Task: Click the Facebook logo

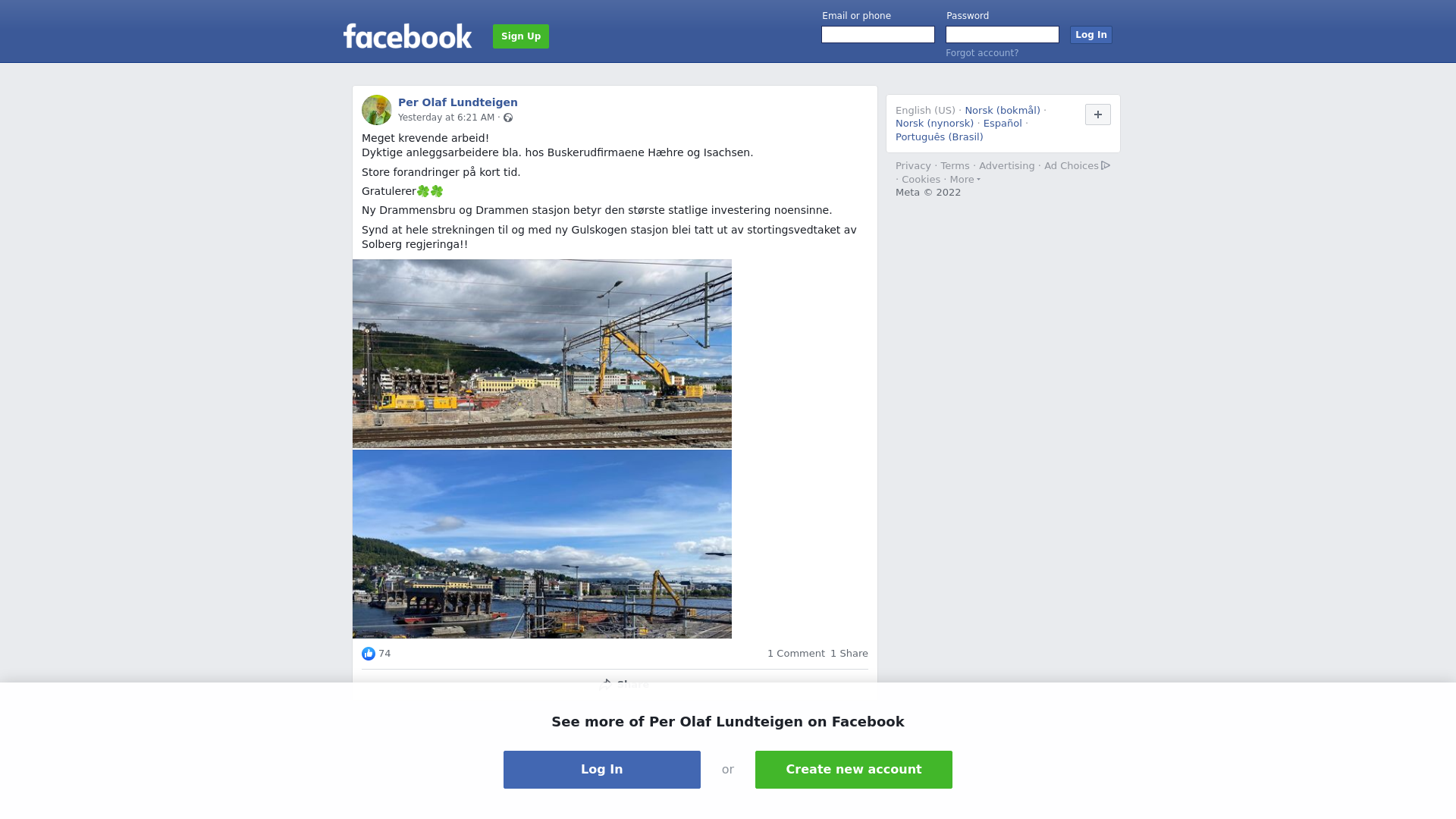Action: [407, 36]
